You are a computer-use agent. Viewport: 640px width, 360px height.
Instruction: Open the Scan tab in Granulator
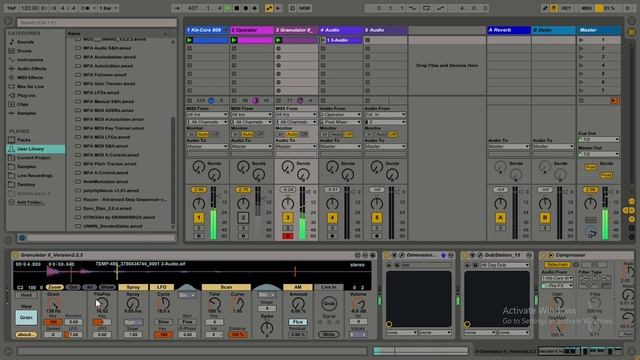tap(226, 287)
